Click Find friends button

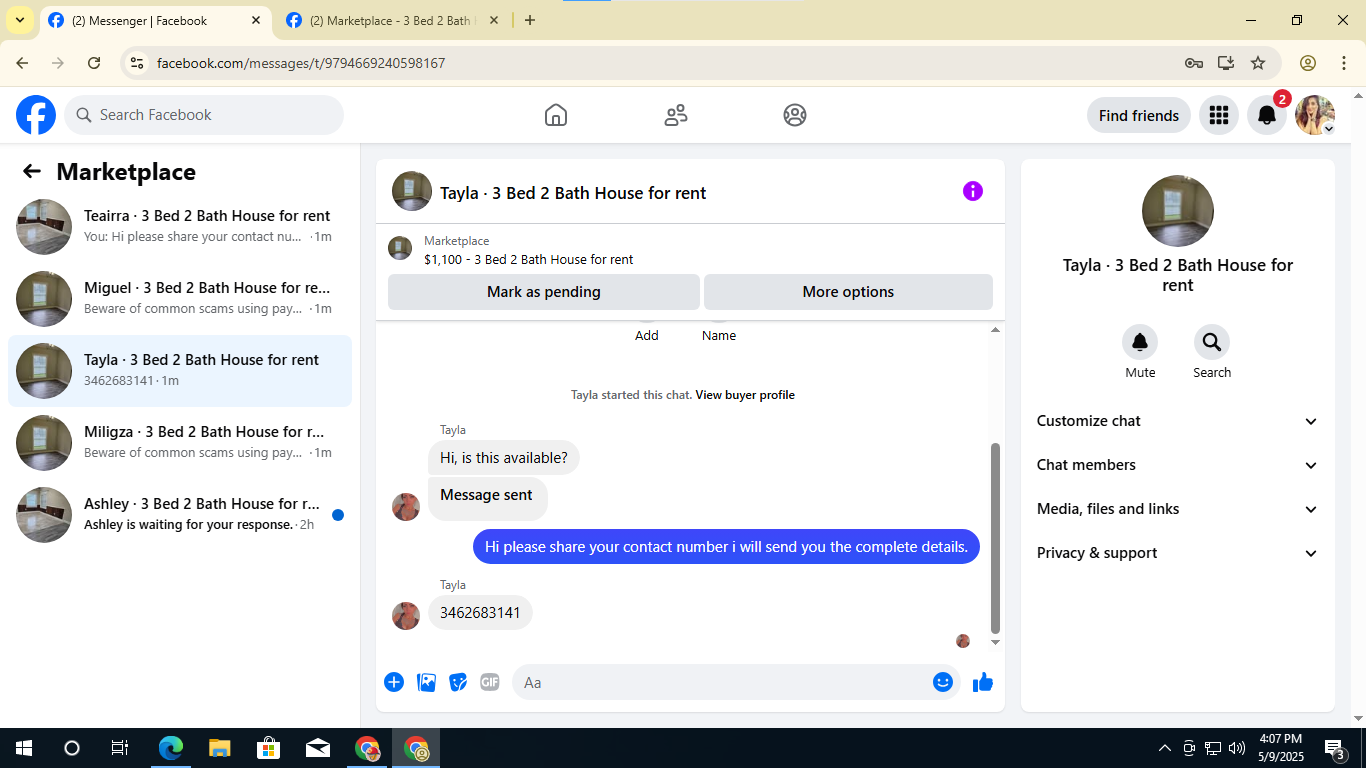coord(1139,115)
